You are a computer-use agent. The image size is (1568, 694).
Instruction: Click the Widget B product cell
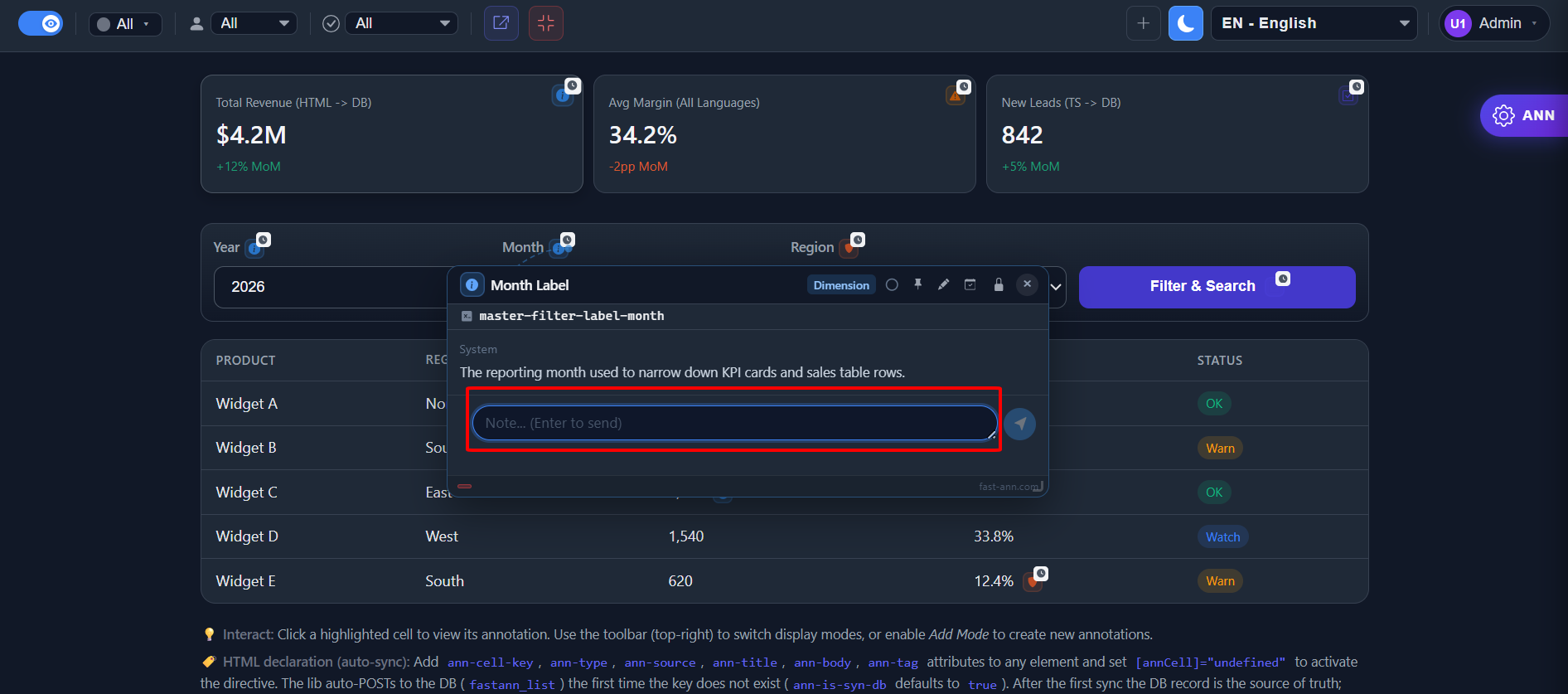point(246,448)
